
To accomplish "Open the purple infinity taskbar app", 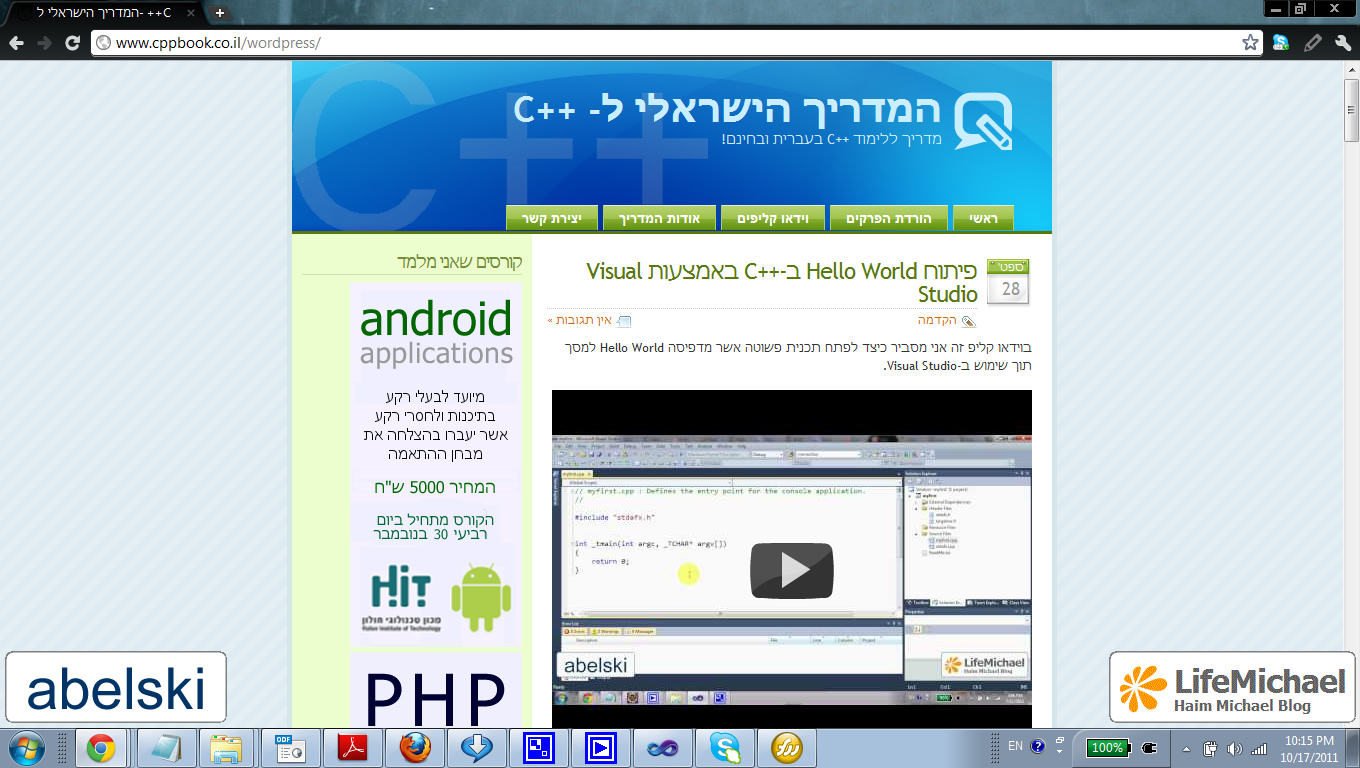I will [x=662, y=748].
